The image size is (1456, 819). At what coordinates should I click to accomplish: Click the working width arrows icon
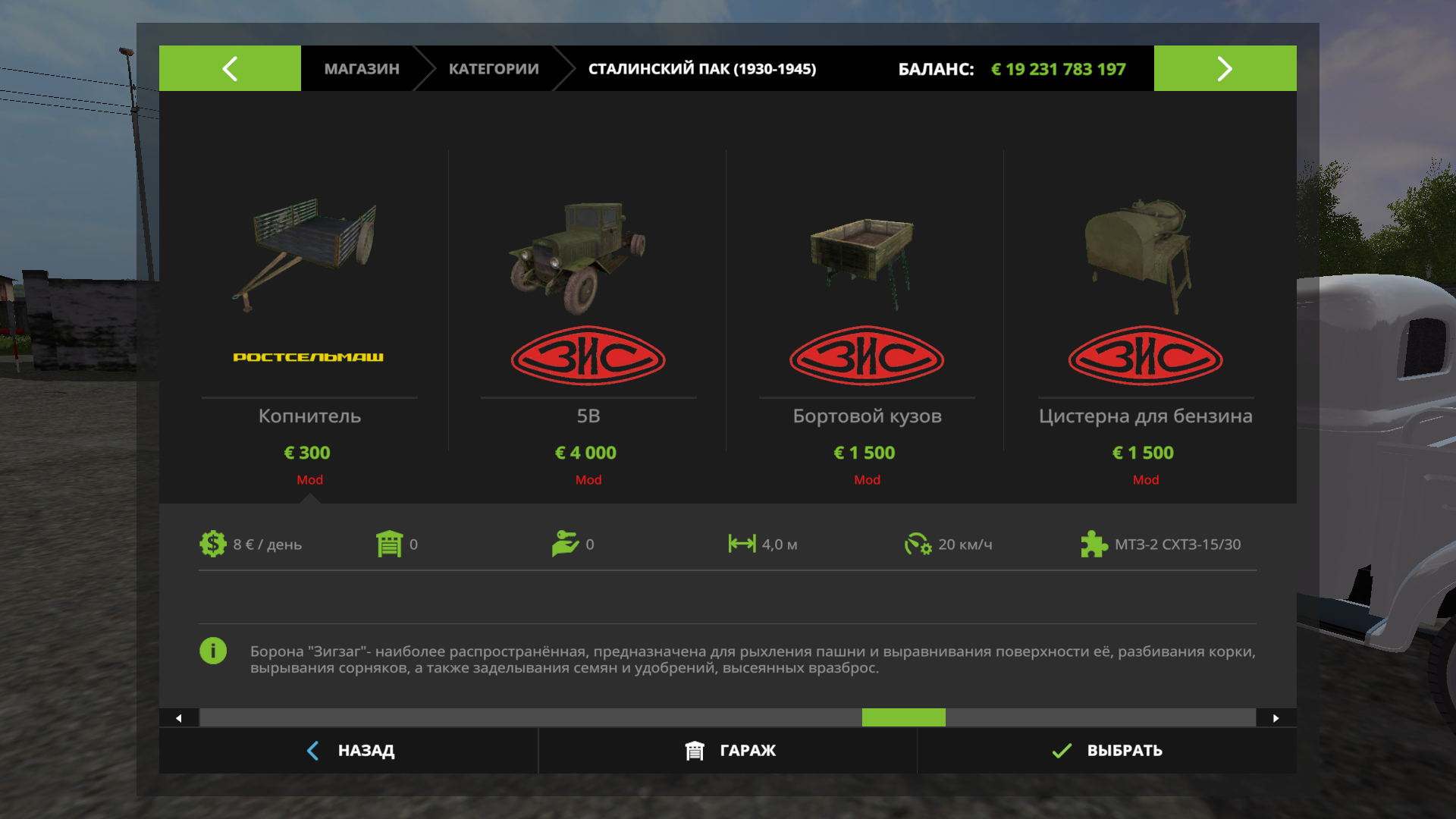pyautogui.click(x=742, y=544)
